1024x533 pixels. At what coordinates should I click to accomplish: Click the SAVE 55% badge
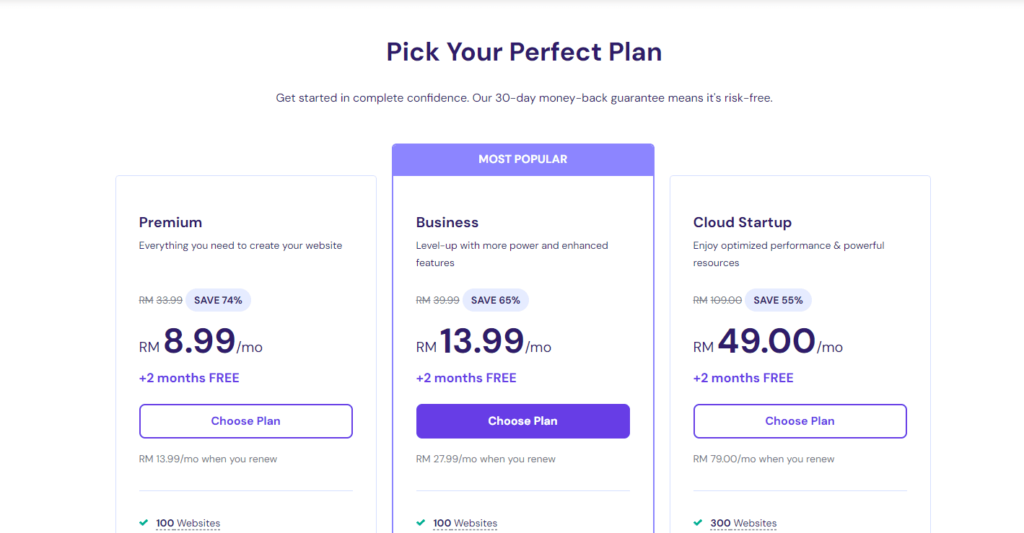point(777,300)
